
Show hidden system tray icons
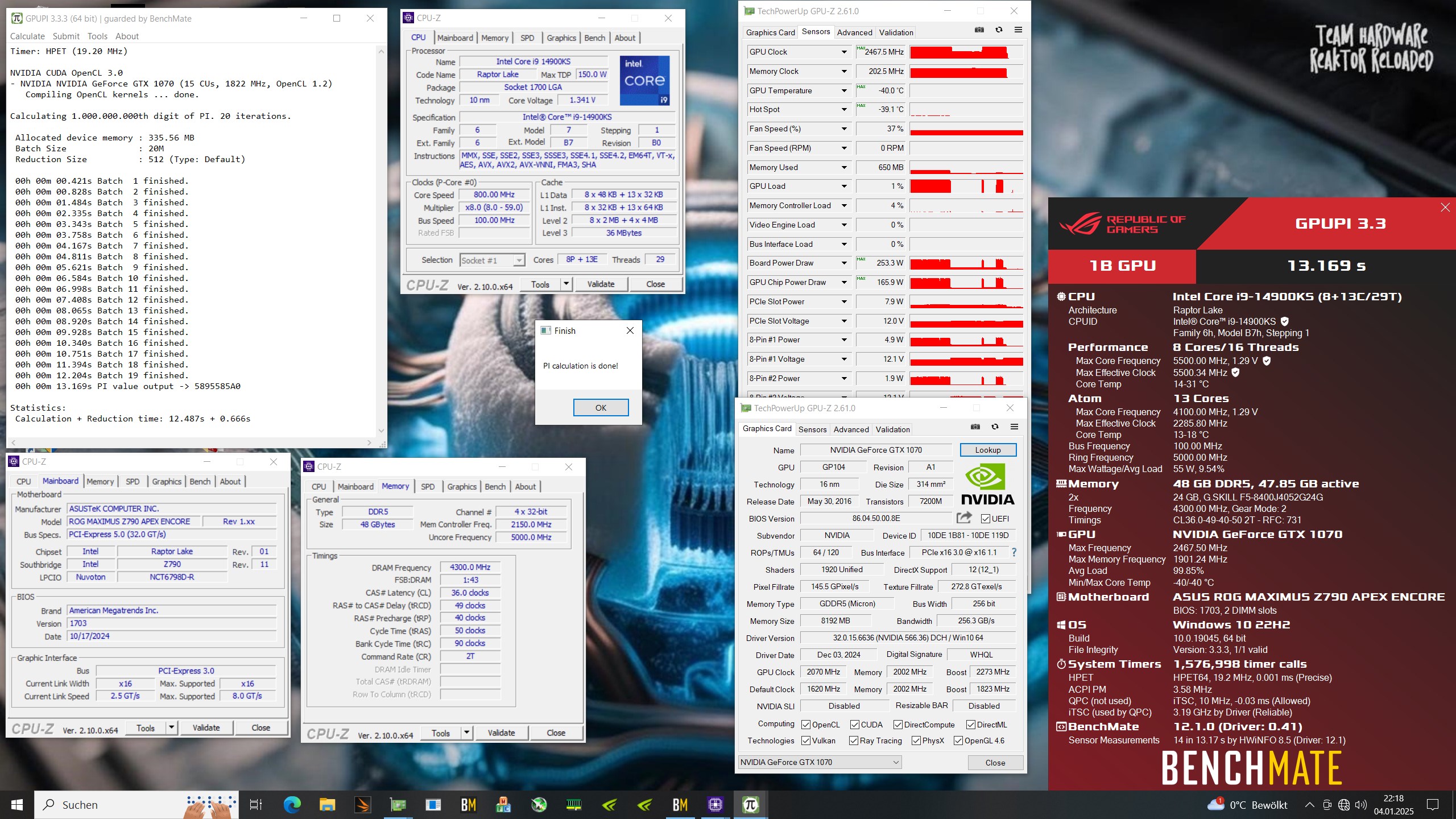pos(1309,805)
